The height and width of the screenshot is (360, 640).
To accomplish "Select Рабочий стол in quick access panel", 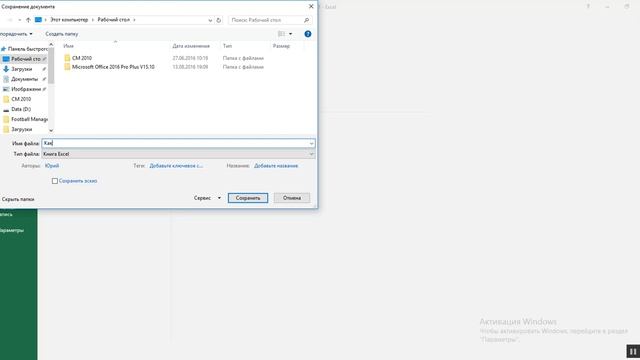I will 24,59.
